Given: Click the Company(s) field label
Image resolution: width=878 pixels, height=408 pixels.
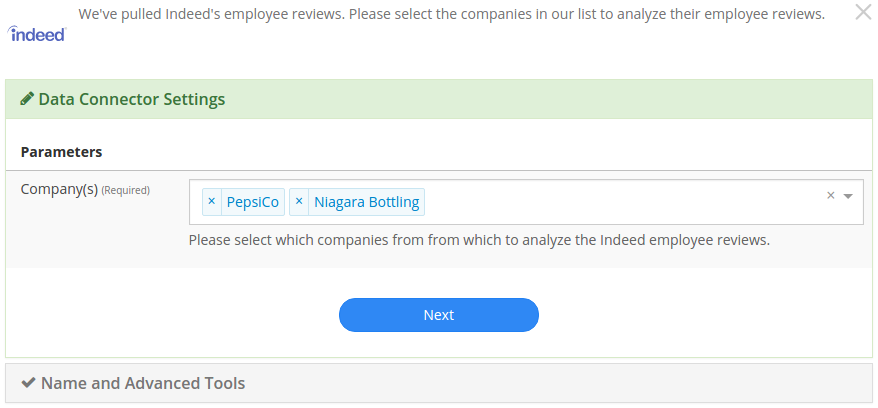Looking at the screenshot, I should point(59,190).
